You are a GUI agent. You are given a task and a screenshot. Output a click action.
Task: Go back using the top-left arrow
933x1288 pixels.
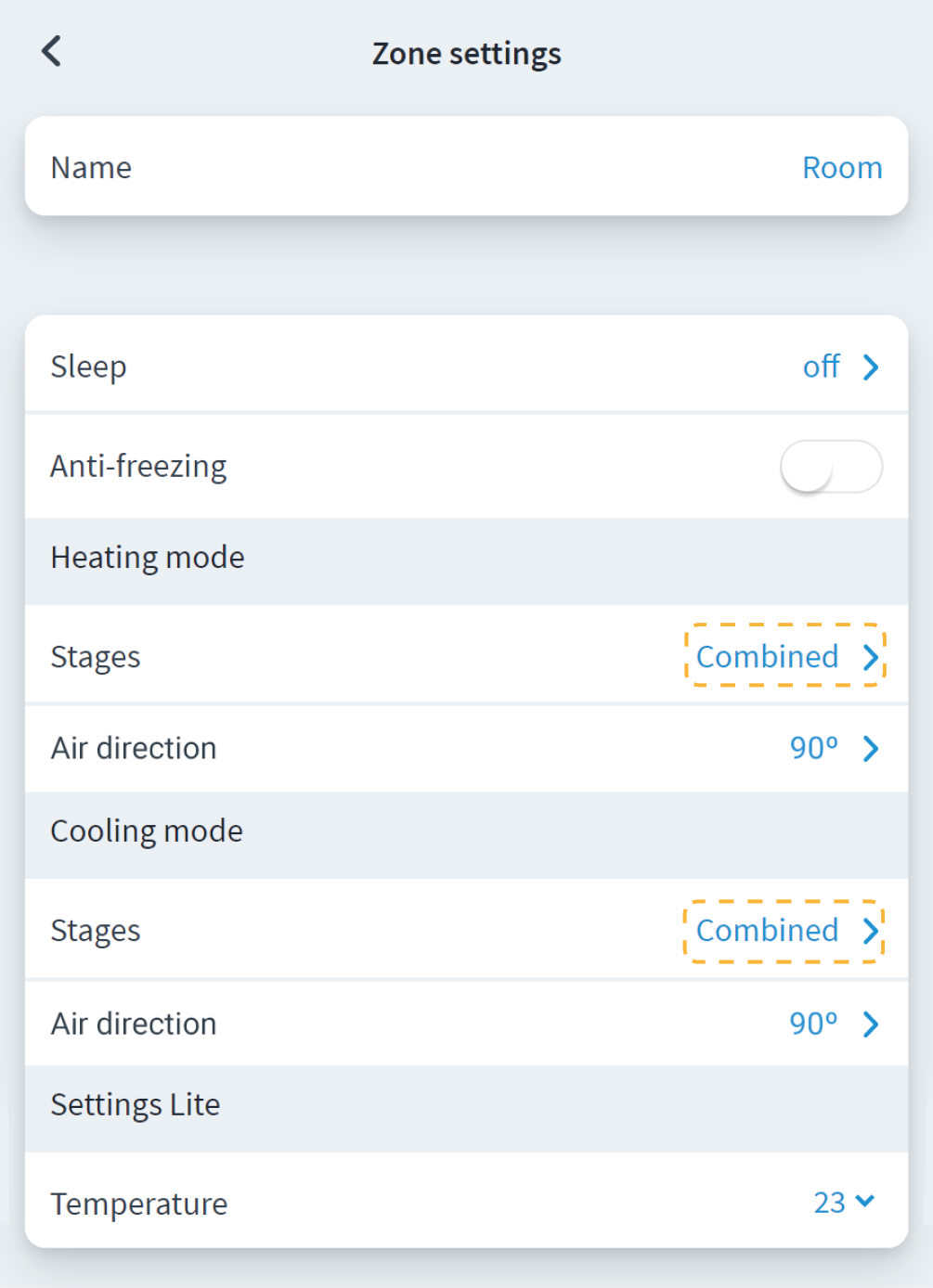pyautogui.click(x=52, y=52)
